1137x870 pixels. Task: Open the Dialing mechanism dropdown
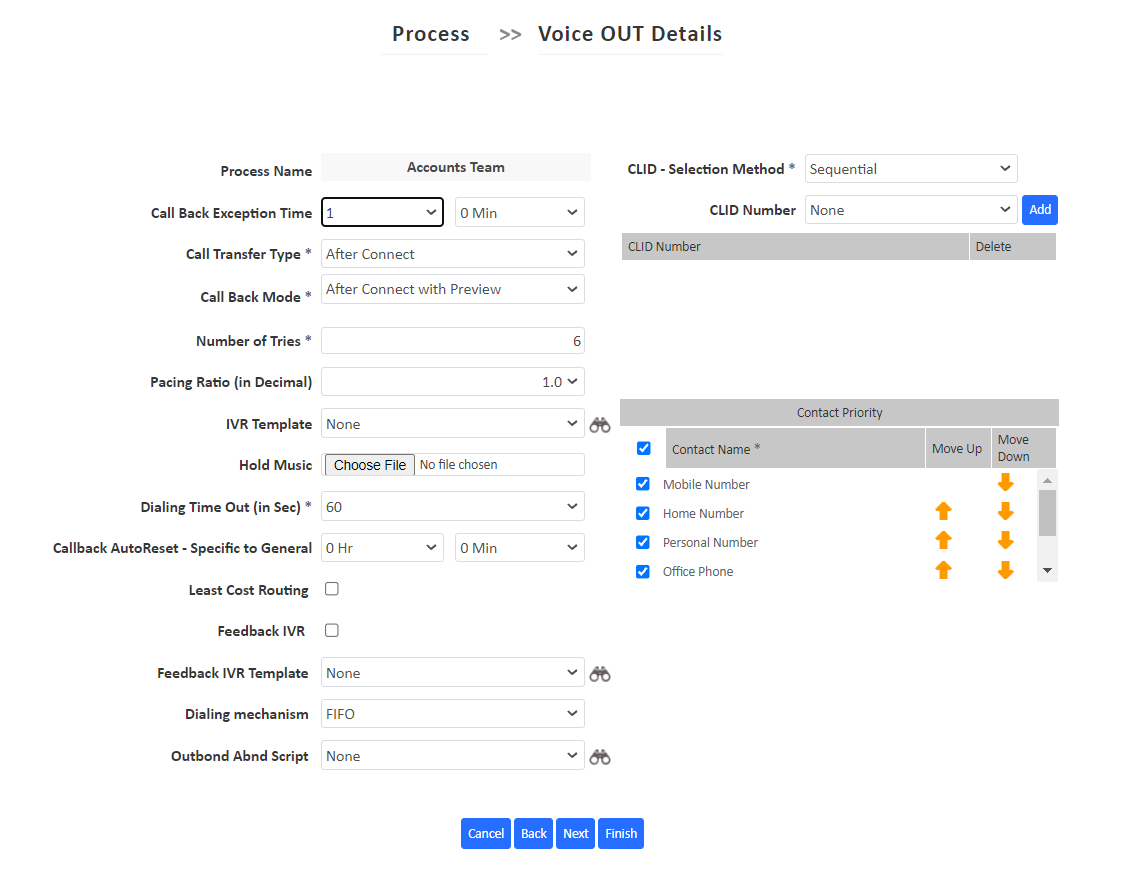pos(452,713)
